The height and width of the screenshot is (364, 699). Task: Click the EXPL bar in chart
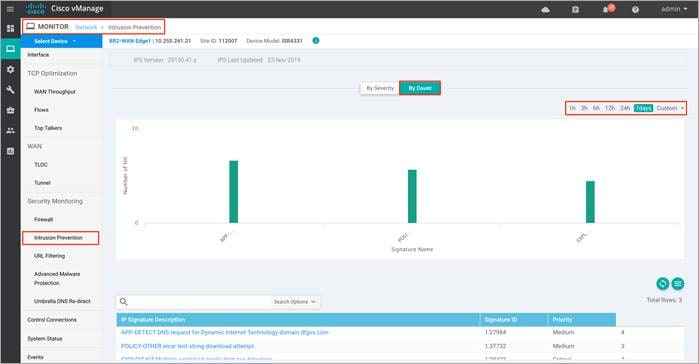[590, 202]
